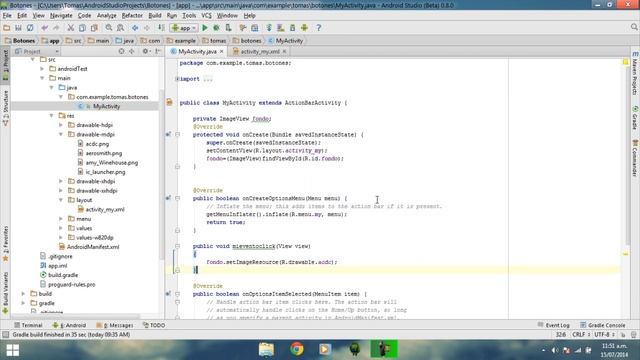This screenshot has width=640, height=360.
Task: Open the VCS menu
Action: click(x=207, y=16)
